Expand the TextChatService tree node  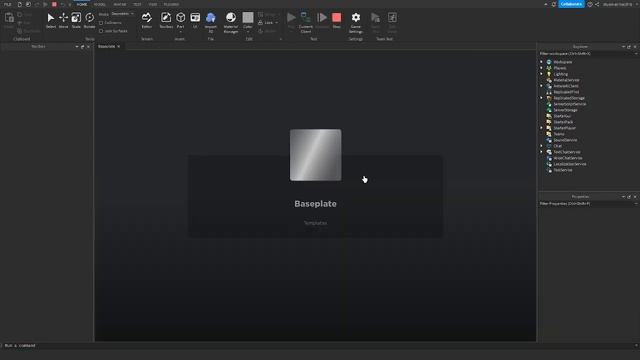[x=542, y=152]
